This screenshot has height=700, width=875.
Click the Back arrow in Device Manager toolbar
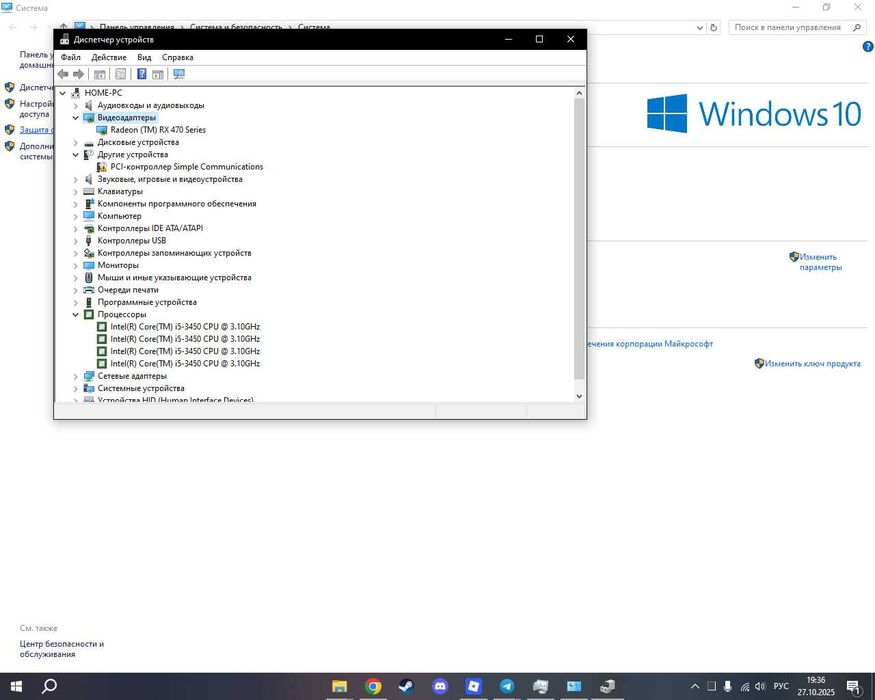point(63,74)
